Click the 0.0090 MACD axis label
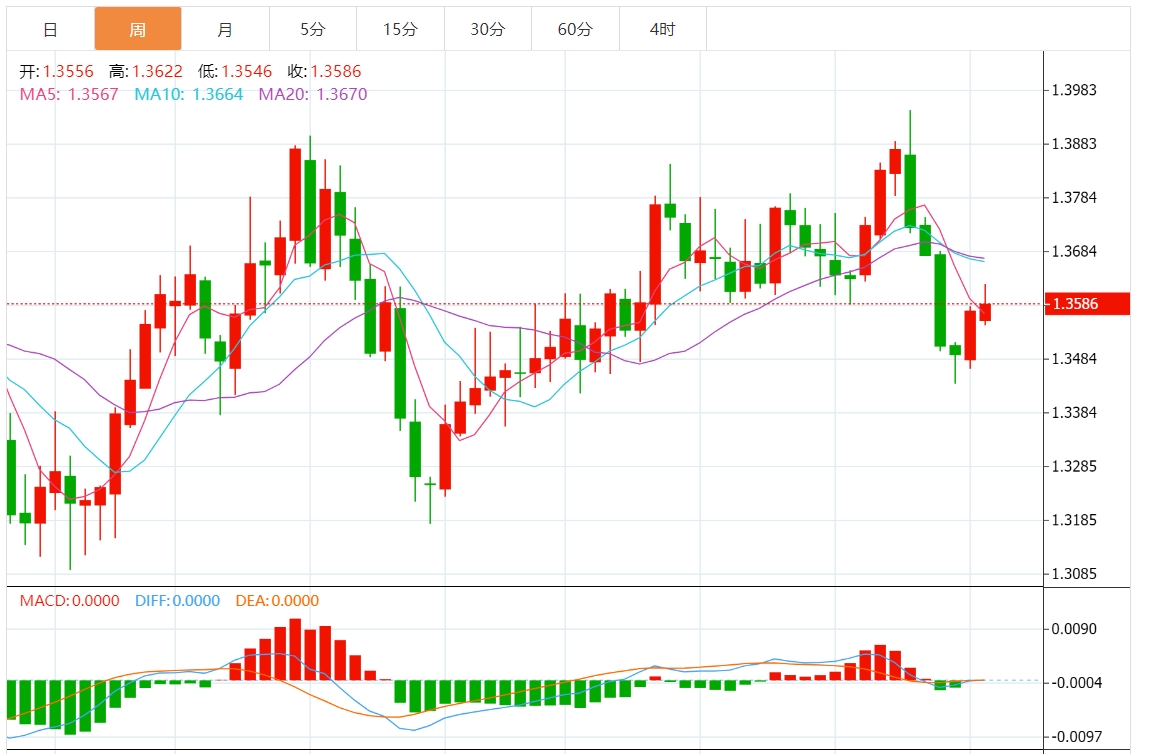1150x754 pixels. point(1074,629)
